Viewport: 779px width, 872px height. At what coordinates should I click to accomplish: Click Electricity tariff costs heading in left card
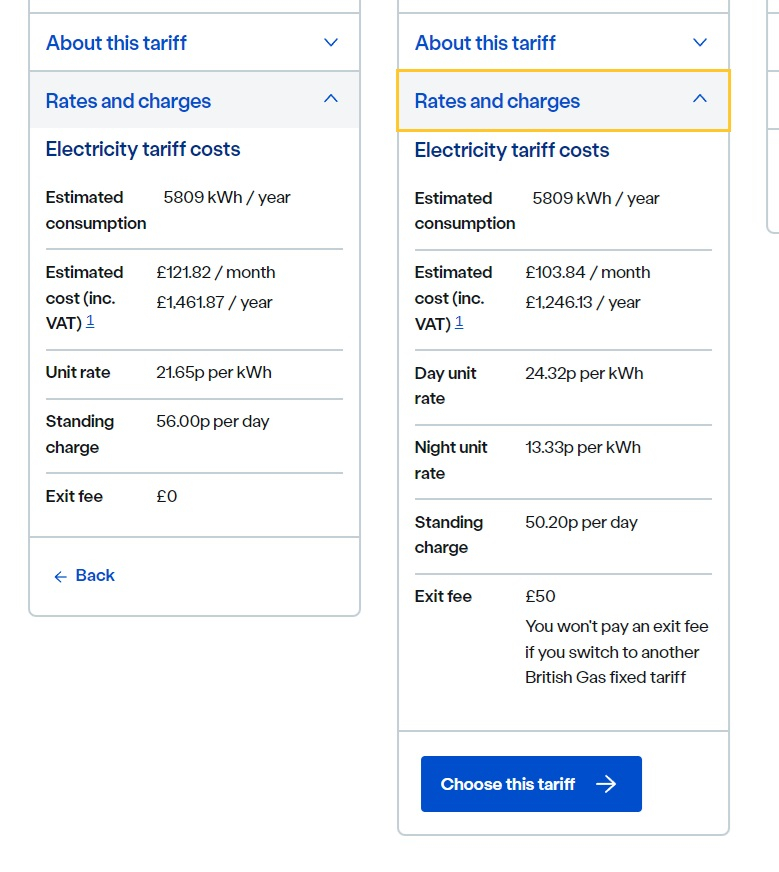click(x=143, y=150)
